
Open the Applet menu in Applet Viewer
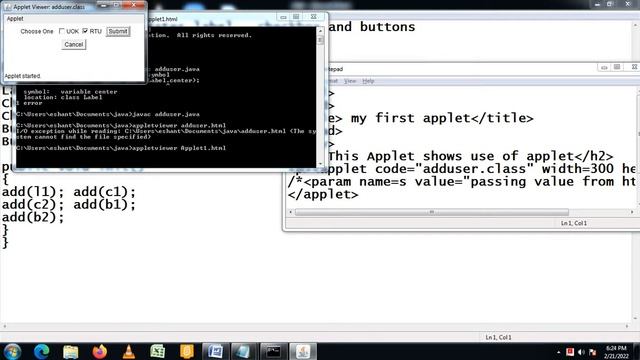click(15, 19)
